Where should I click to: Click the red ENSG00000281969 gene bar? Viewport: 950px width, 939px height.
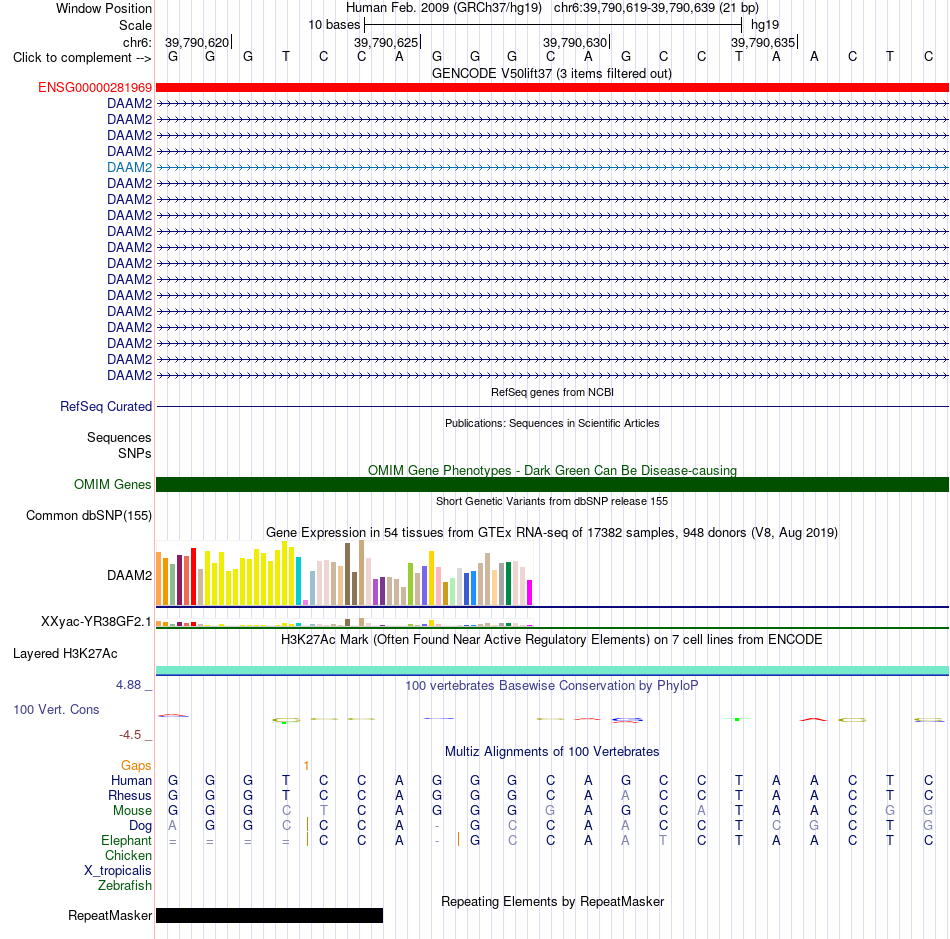tap(552, 87)
